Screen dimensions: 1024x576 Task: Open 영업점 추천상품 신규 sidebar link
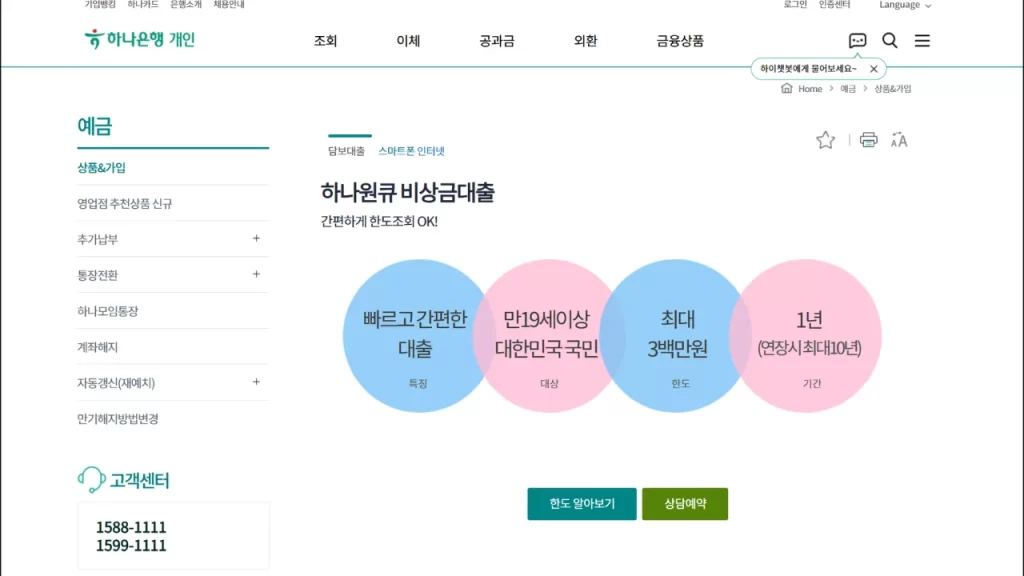(x=125, y=204)
